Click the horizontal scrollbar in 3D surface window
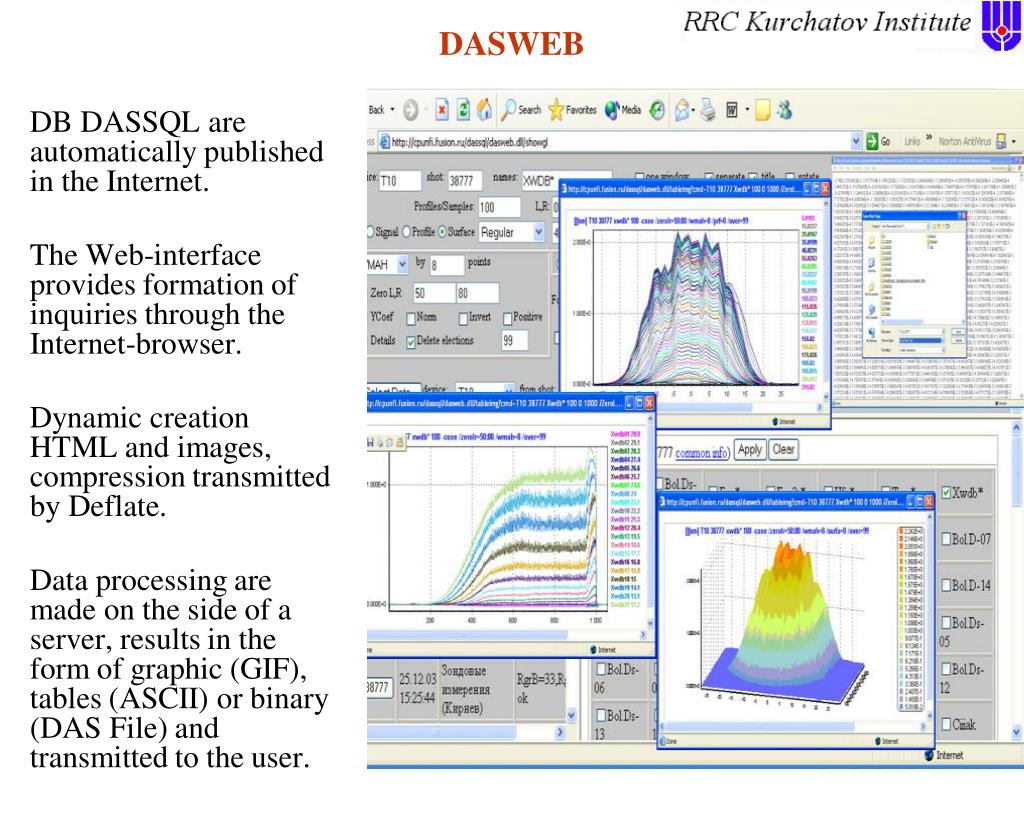The image size is (1024, 814). 794,726
